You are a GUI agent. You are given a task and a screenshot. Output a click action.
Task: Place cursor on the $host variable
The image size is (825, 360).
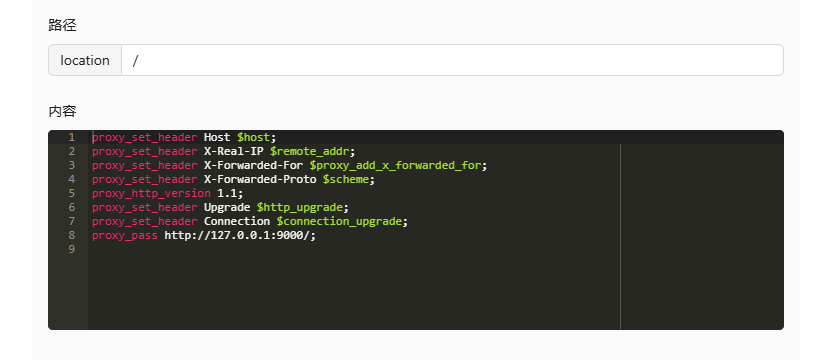pos(253,137)
